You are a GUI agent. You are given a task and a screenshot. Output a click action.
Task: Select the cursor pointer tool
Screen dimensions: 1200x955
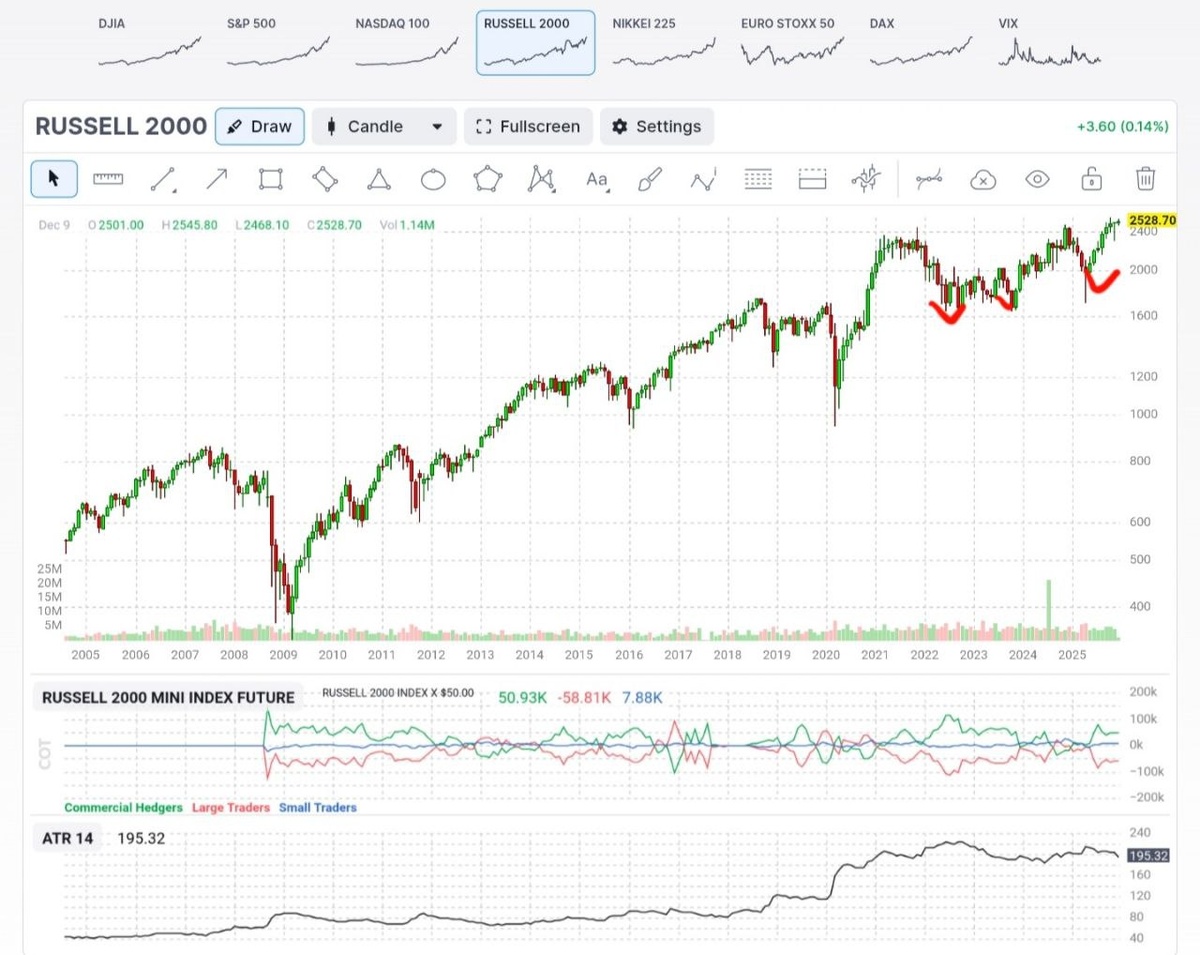(54, 179)
